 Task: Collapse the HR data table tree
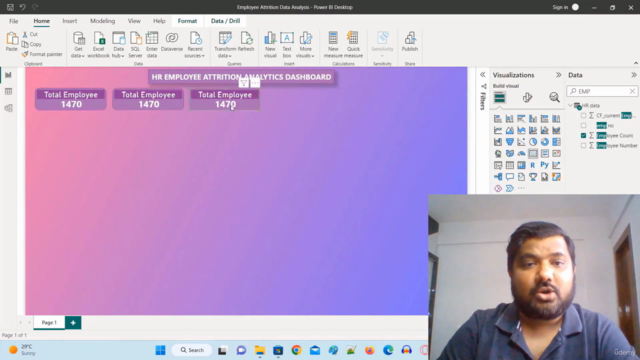570,105
